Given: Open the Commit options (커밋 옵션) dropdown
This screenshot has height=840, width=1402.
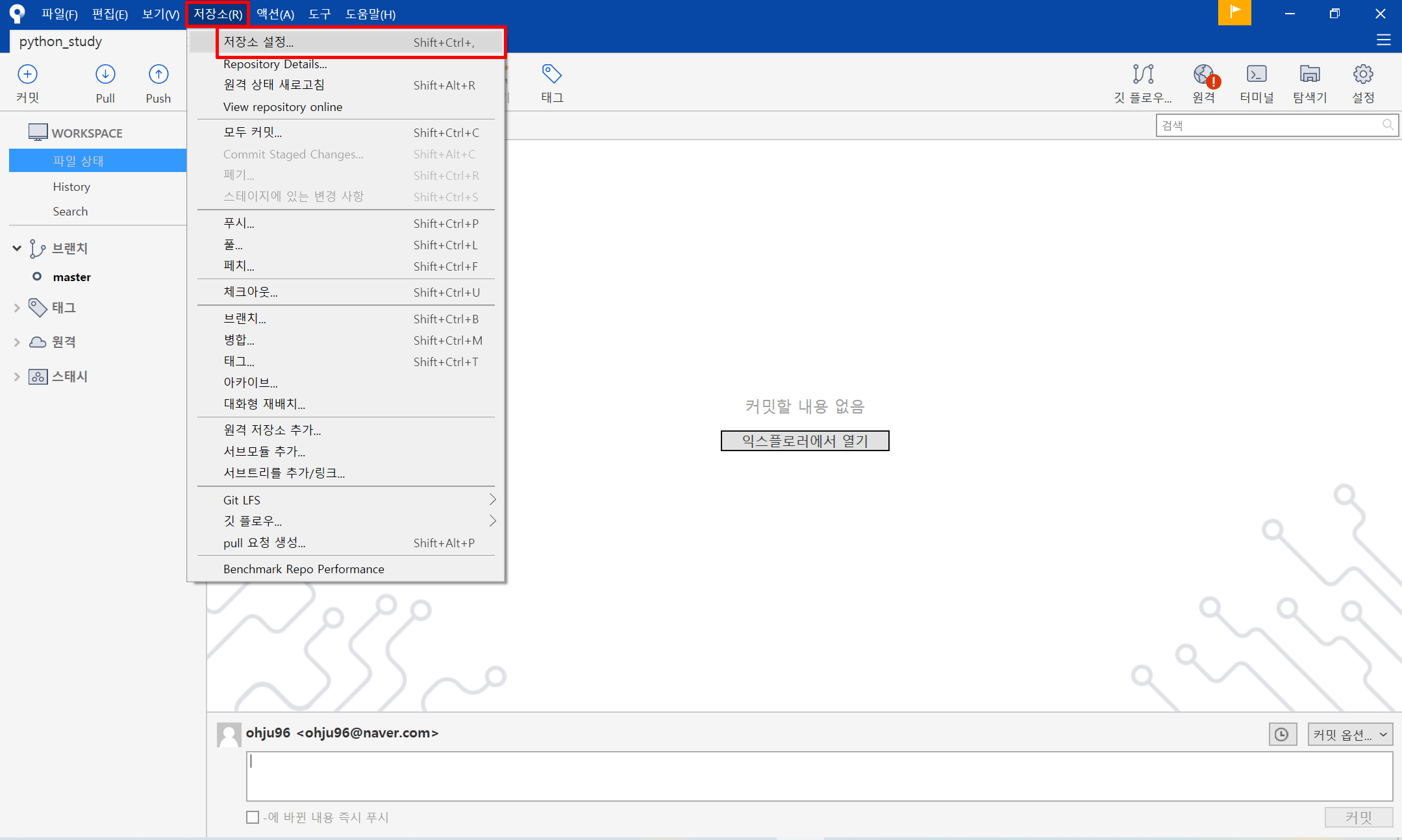Looking at the screenshot, I should tap(1350, 734).
